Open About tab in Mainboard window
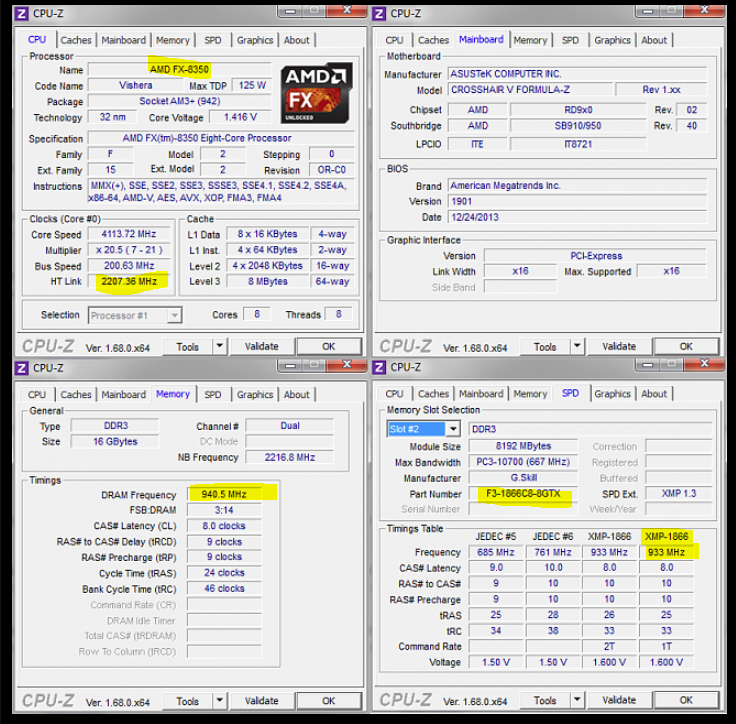The height and width of the screenshot is (724, 736). pyautogui.click(x=654, y=40)
